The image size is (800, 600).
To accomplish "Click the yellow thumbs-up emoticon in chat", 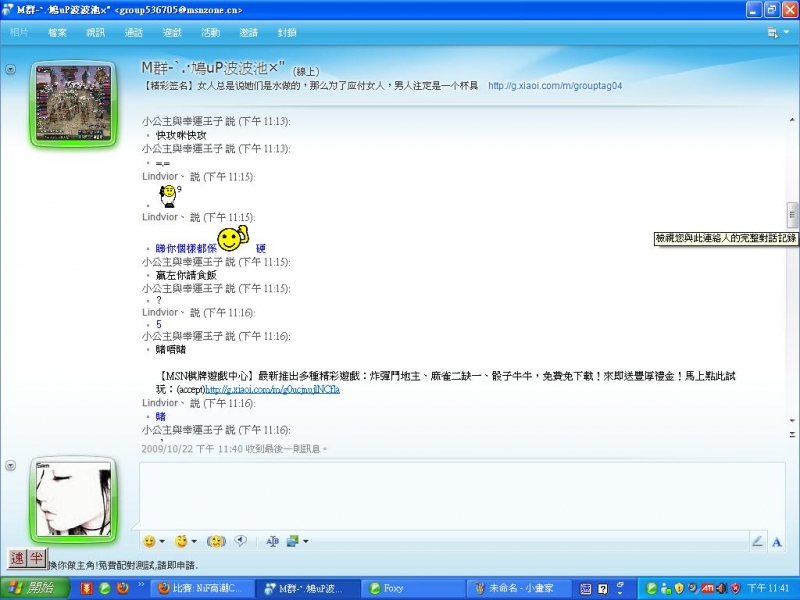I will click(233, 238).
